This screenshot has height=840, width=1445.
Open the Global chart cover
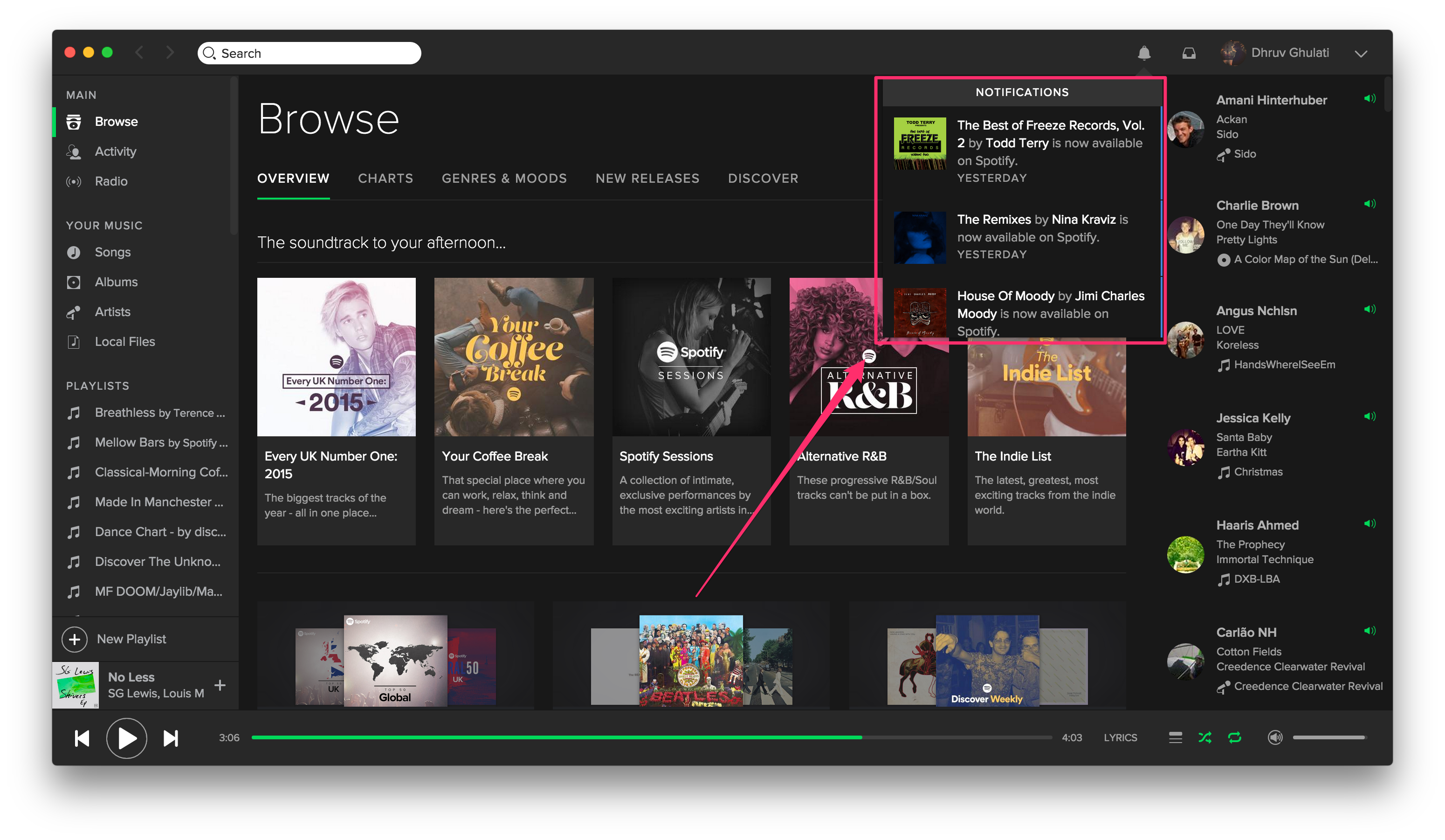pyautogui.click(x=395, y=661)
